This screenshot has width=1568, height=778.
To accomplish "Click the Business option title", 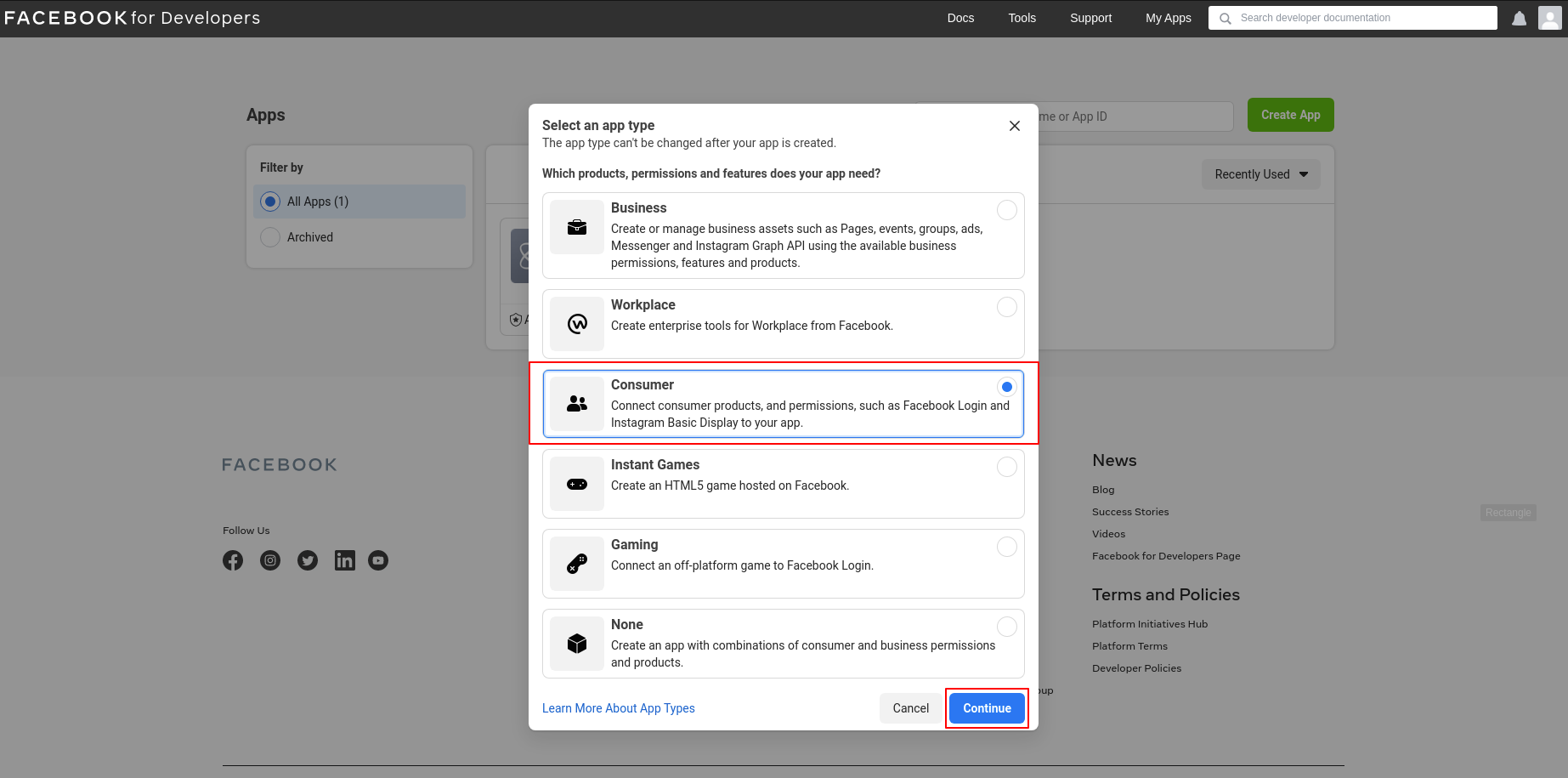I will pos(638,207).
